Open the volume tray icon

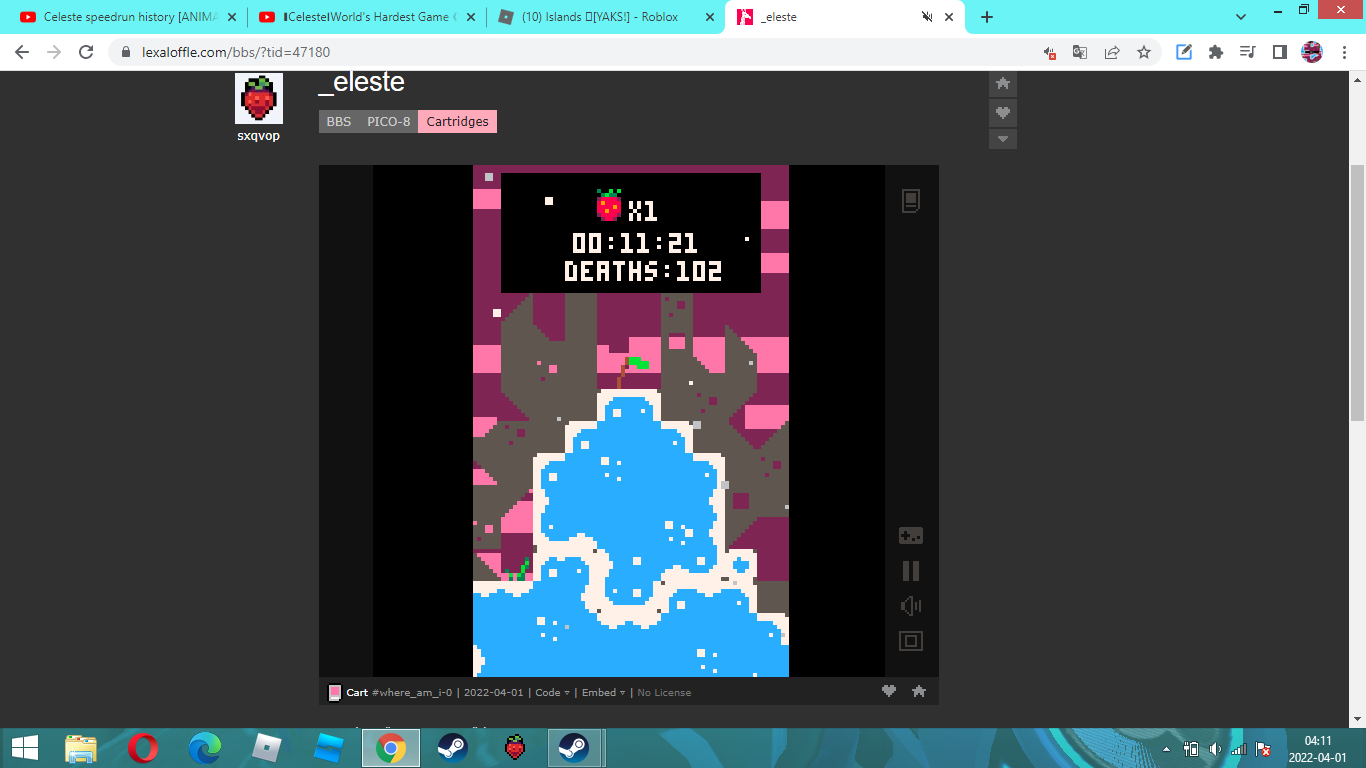1215,749
